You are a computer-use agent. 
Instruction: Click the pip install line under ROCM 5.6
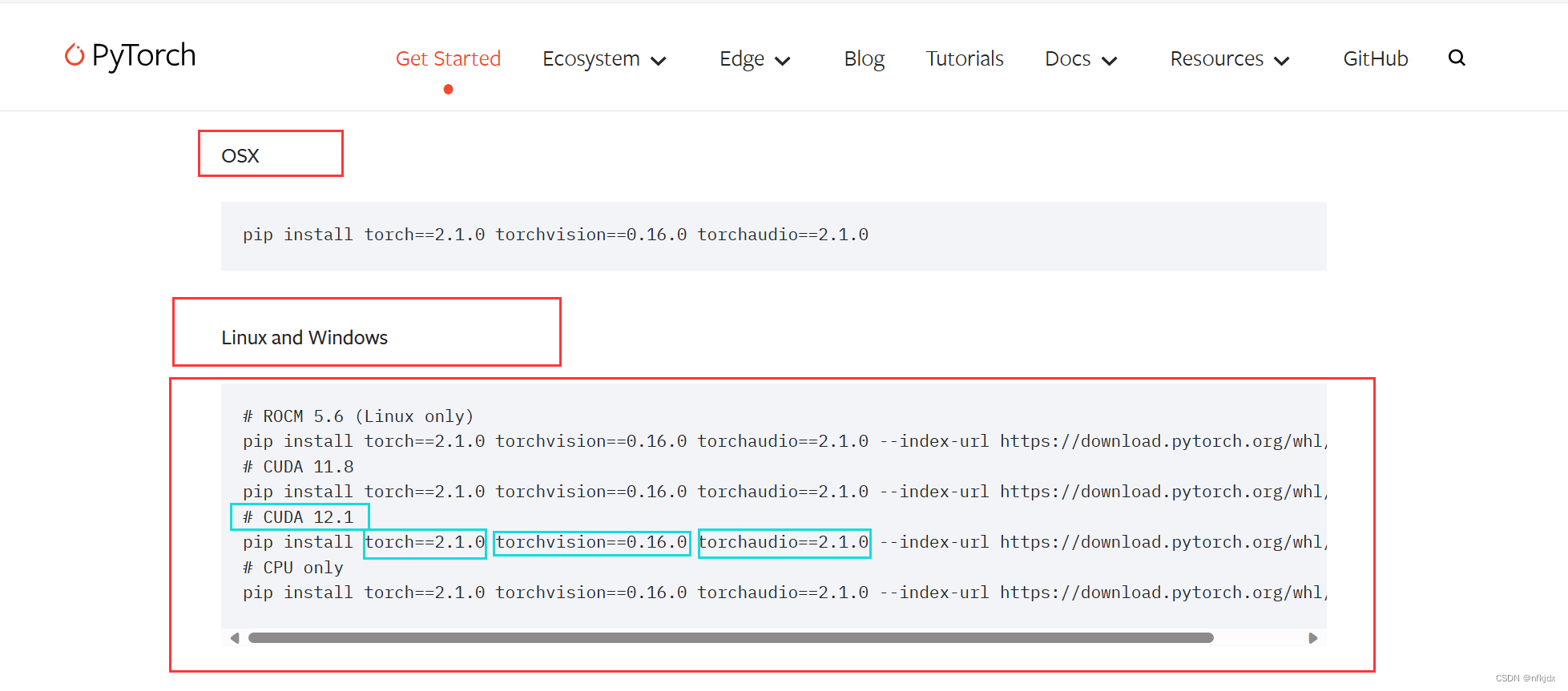pyautogui.click(x=784, y=441)
